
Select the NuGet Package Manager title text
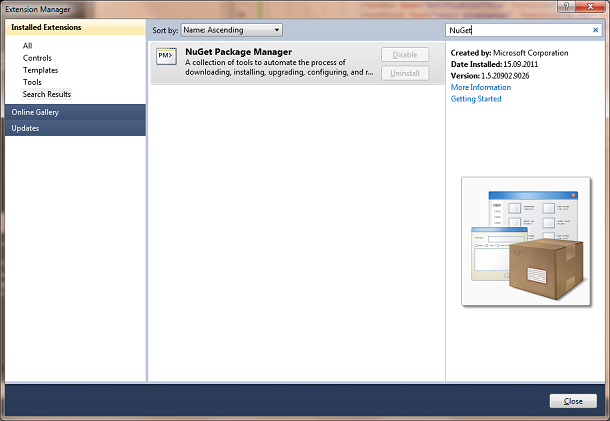[238, 52]
